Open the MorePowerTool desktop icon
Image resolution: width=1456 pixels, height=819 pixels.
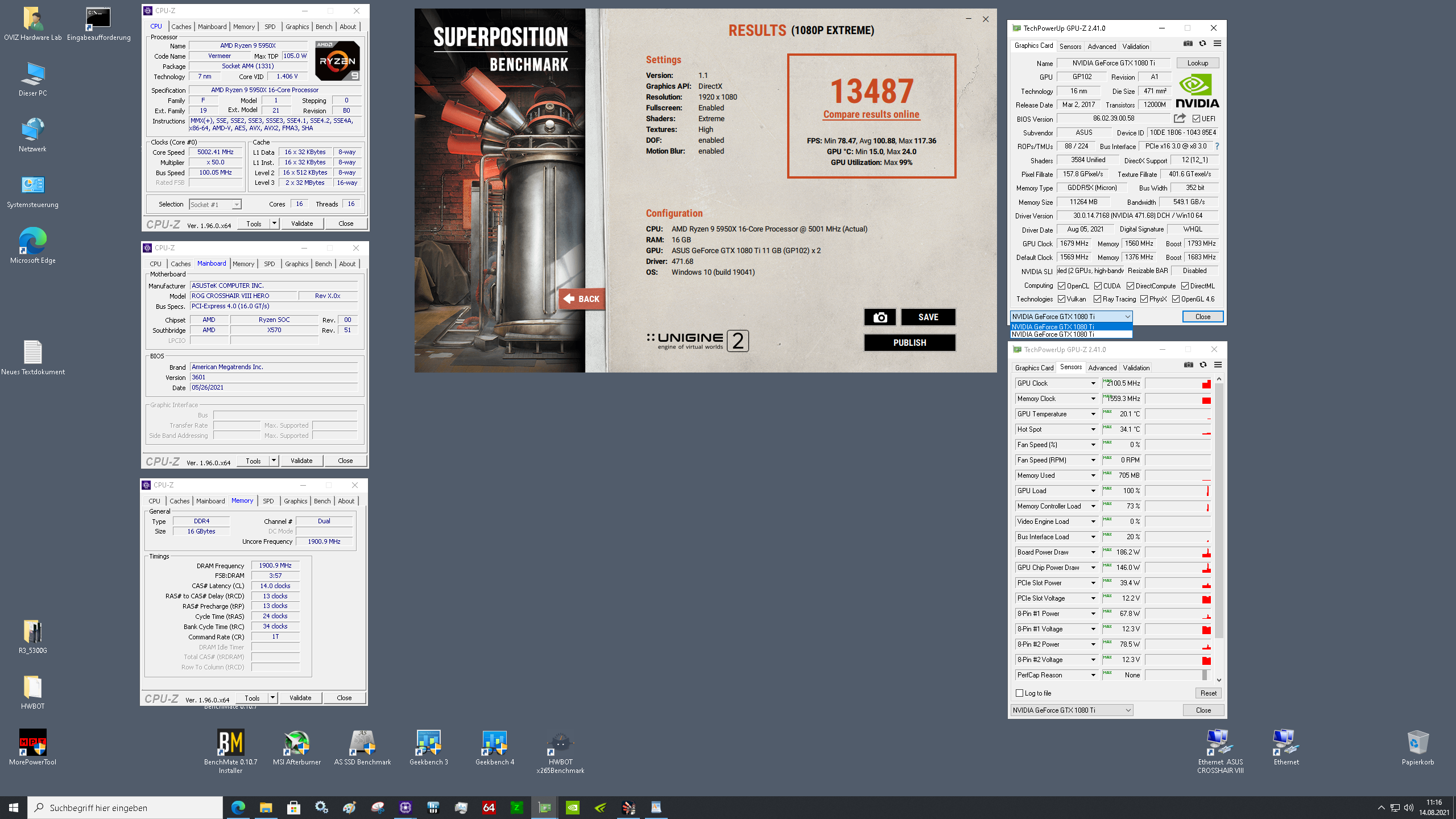click(32, 748)
